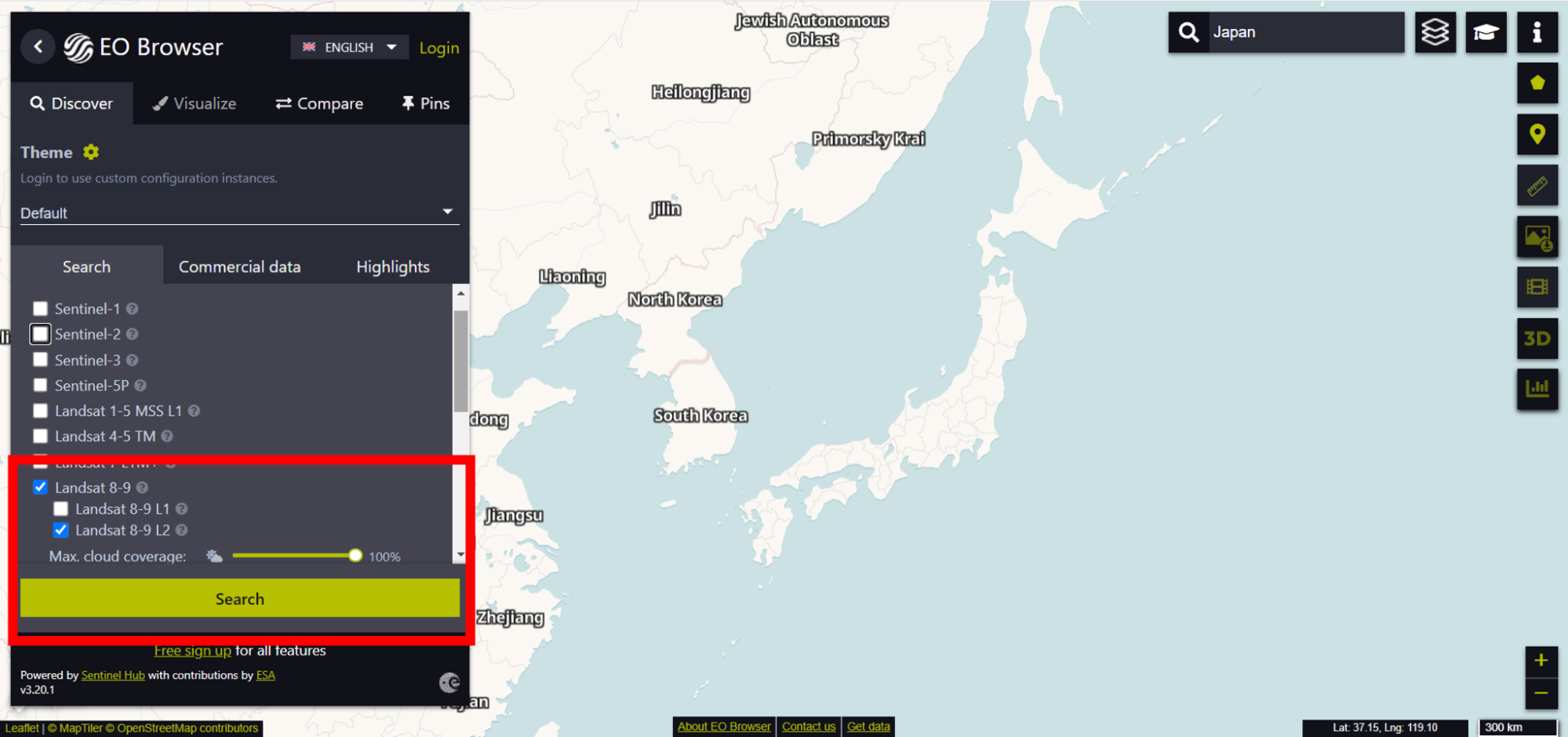Select the Search sub-tab
This screenshot has height=737, width=1568.
87,267
